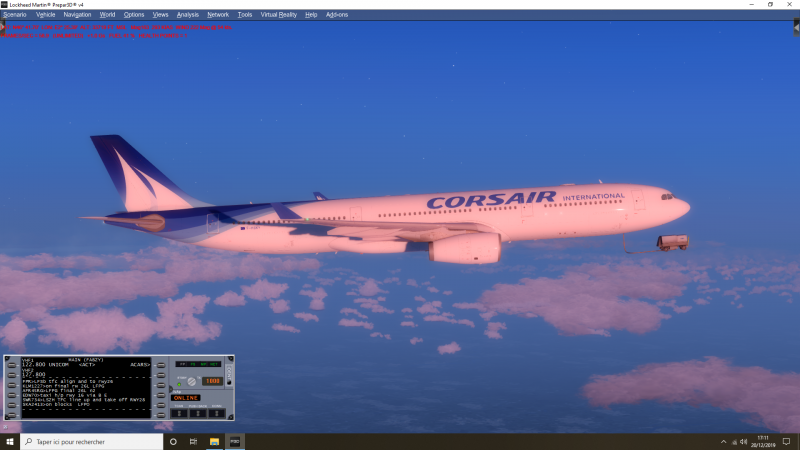Click right line key next to EDW70 message
The image size is (800, 450).
pyautogui.click(x=161, y=395)
